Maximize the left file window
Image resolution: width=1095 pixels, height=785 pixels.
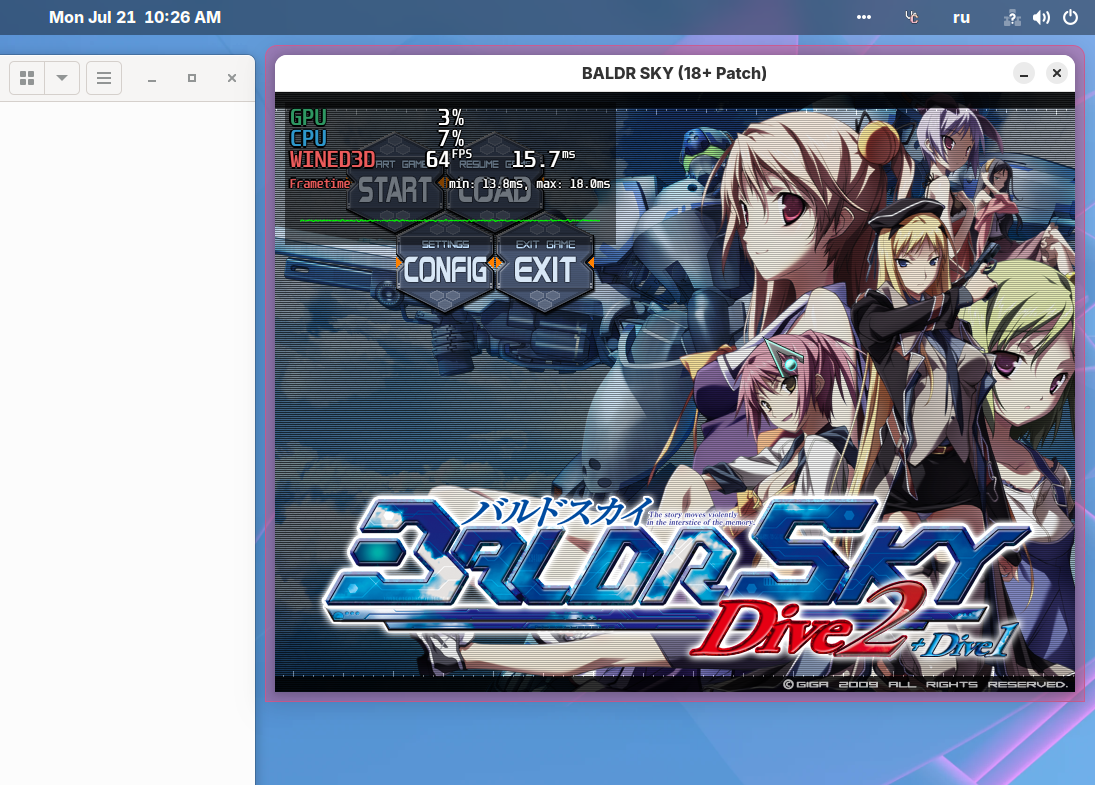192,78
